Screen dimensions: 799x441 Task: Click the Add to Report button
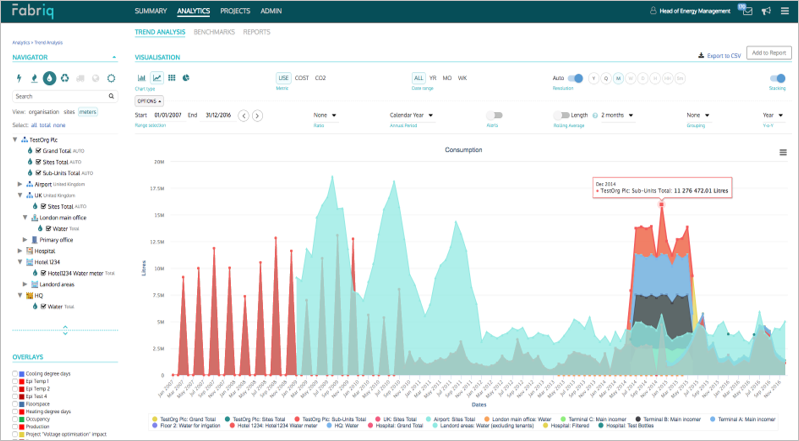[769, 52]
